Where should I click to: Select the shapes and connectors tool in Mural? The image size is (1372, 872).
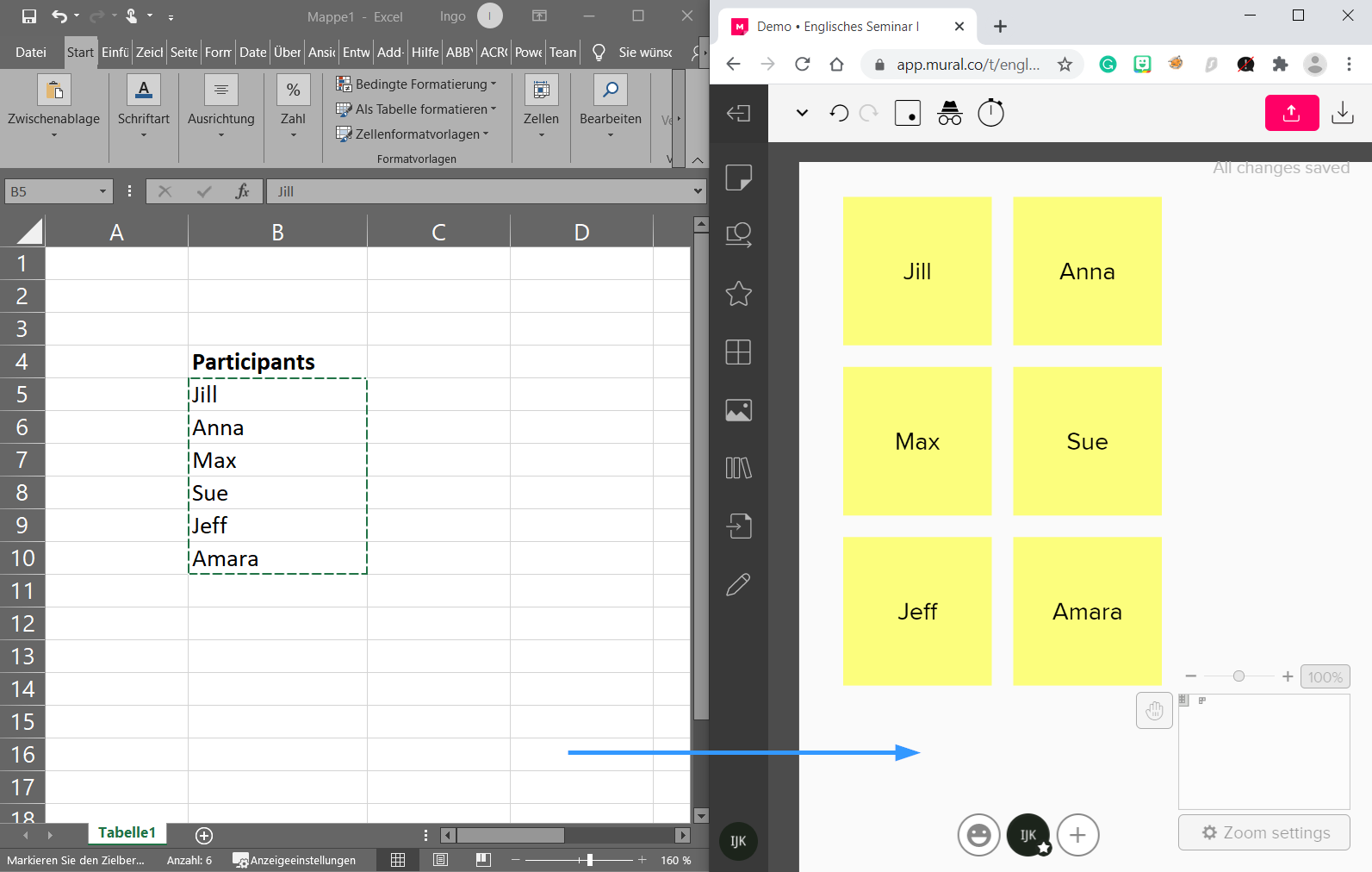(739, 235)
